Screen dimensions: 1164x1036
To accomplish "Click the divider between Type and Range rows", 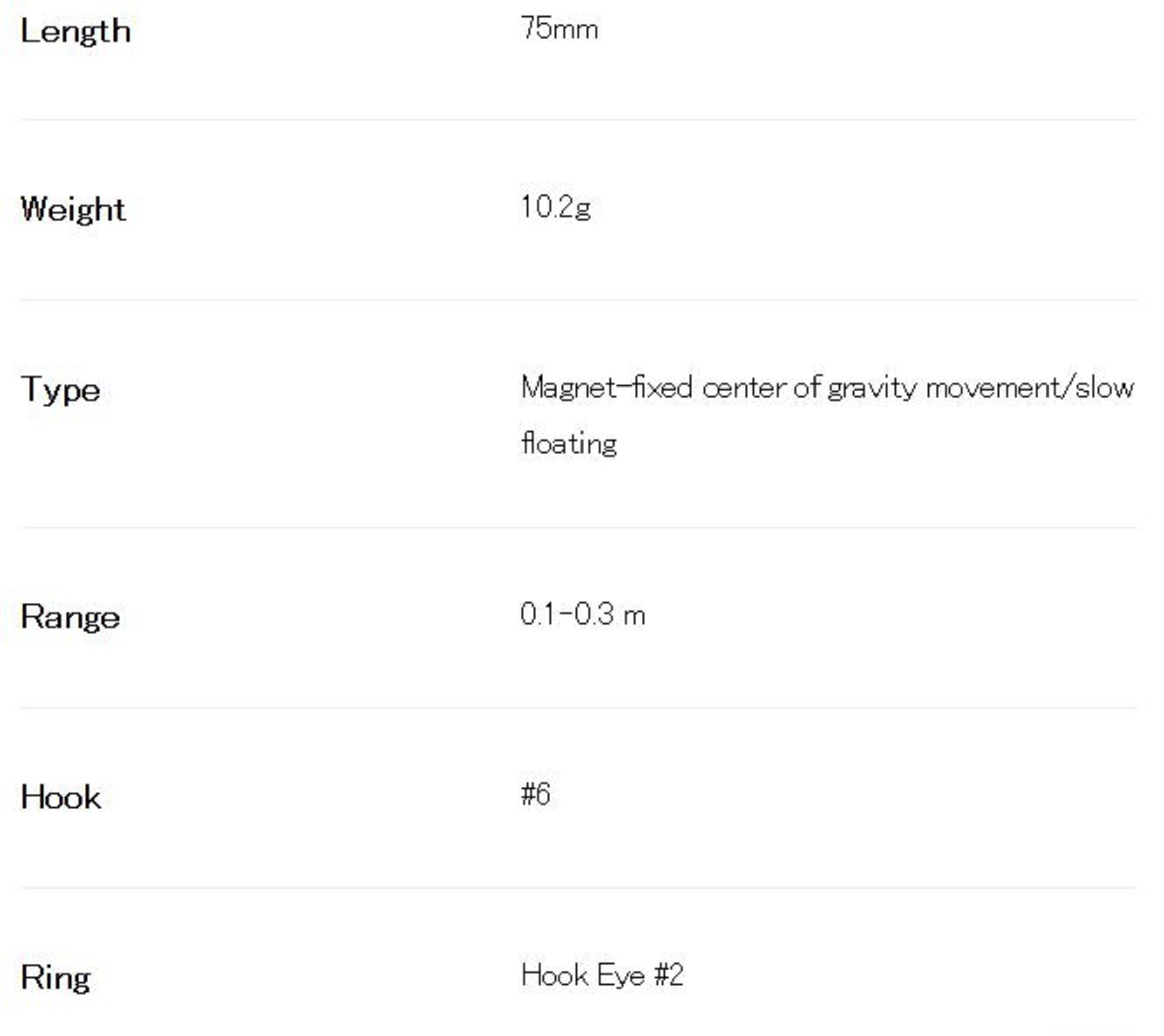I will click(x=579, y=528).
